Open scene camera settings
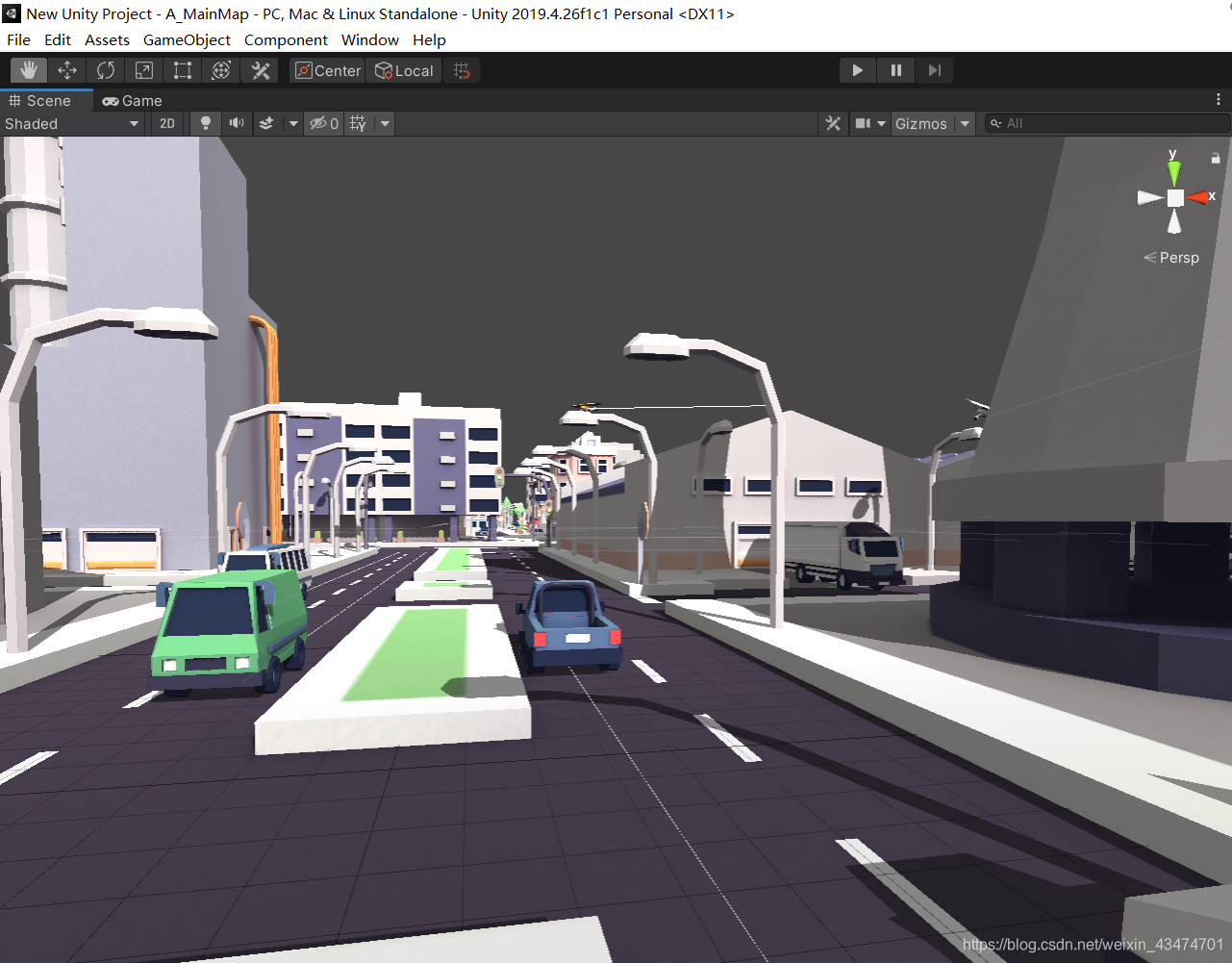 coord(863,123)
